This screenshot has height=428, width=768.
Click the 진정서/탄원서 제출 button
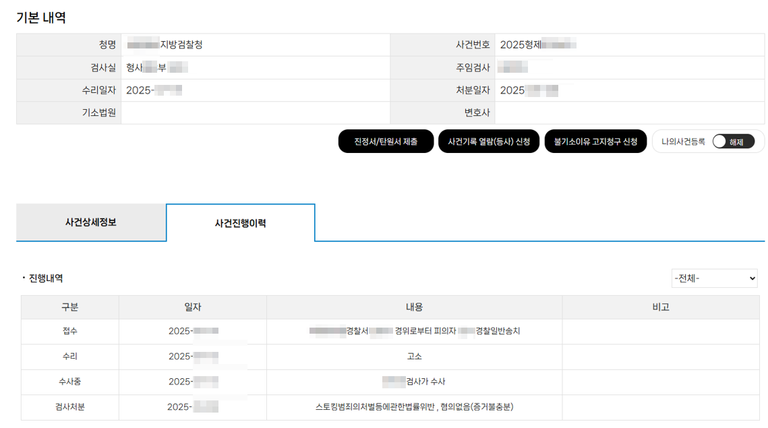pyautogui.click(x=385, y=142)
